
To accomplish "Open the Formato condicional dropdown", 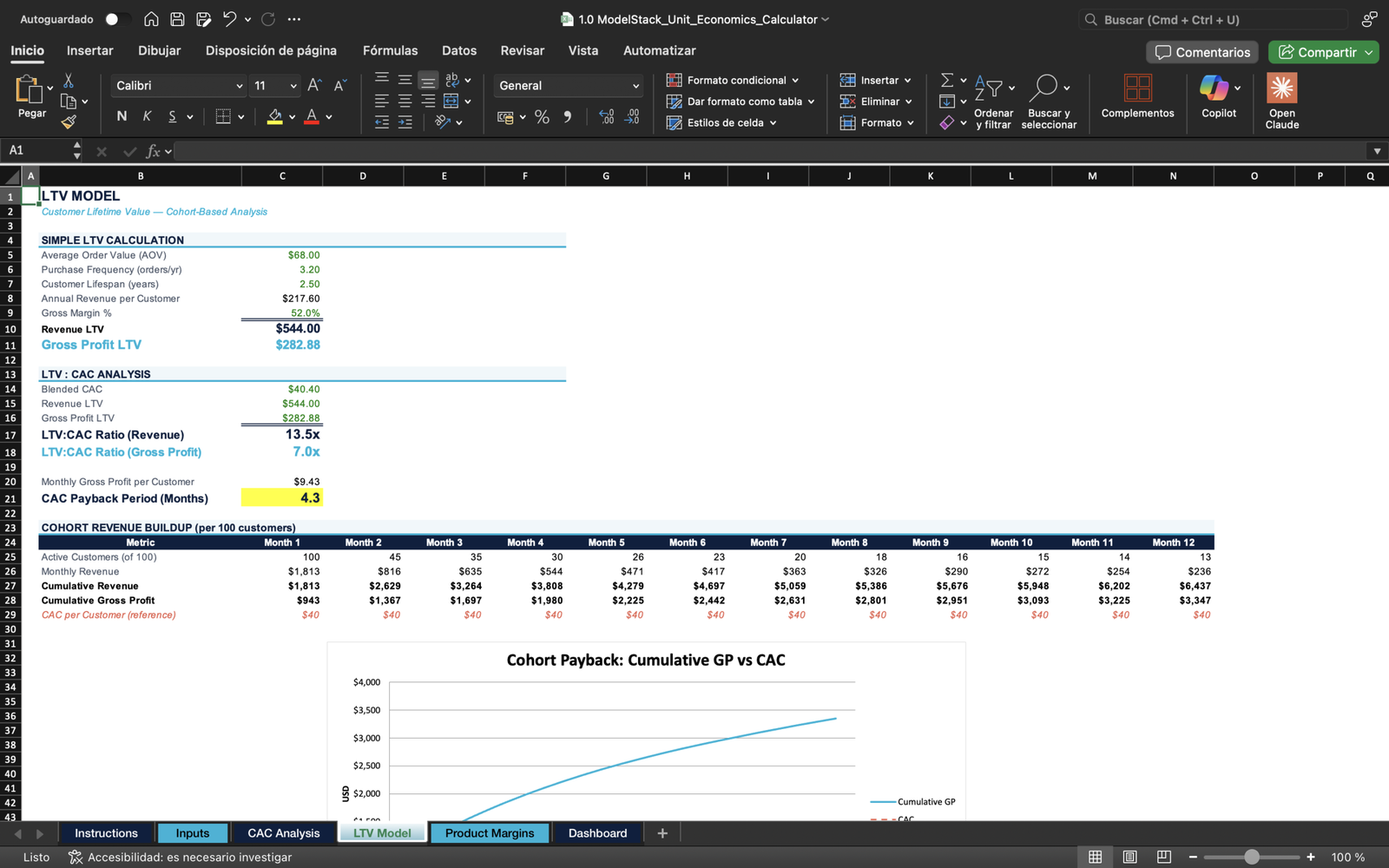I will 734,80.
